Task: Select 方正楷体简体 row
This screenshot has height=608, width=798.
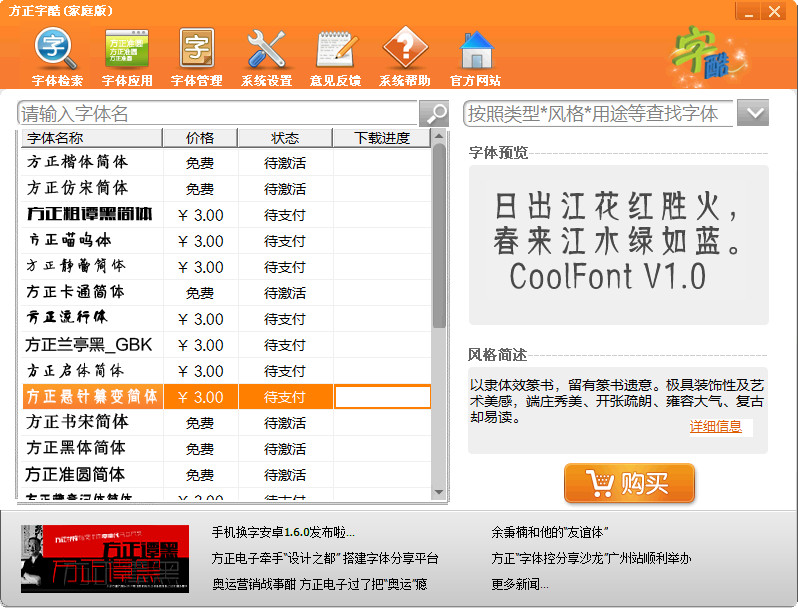Action: click(x=226, y=162)
